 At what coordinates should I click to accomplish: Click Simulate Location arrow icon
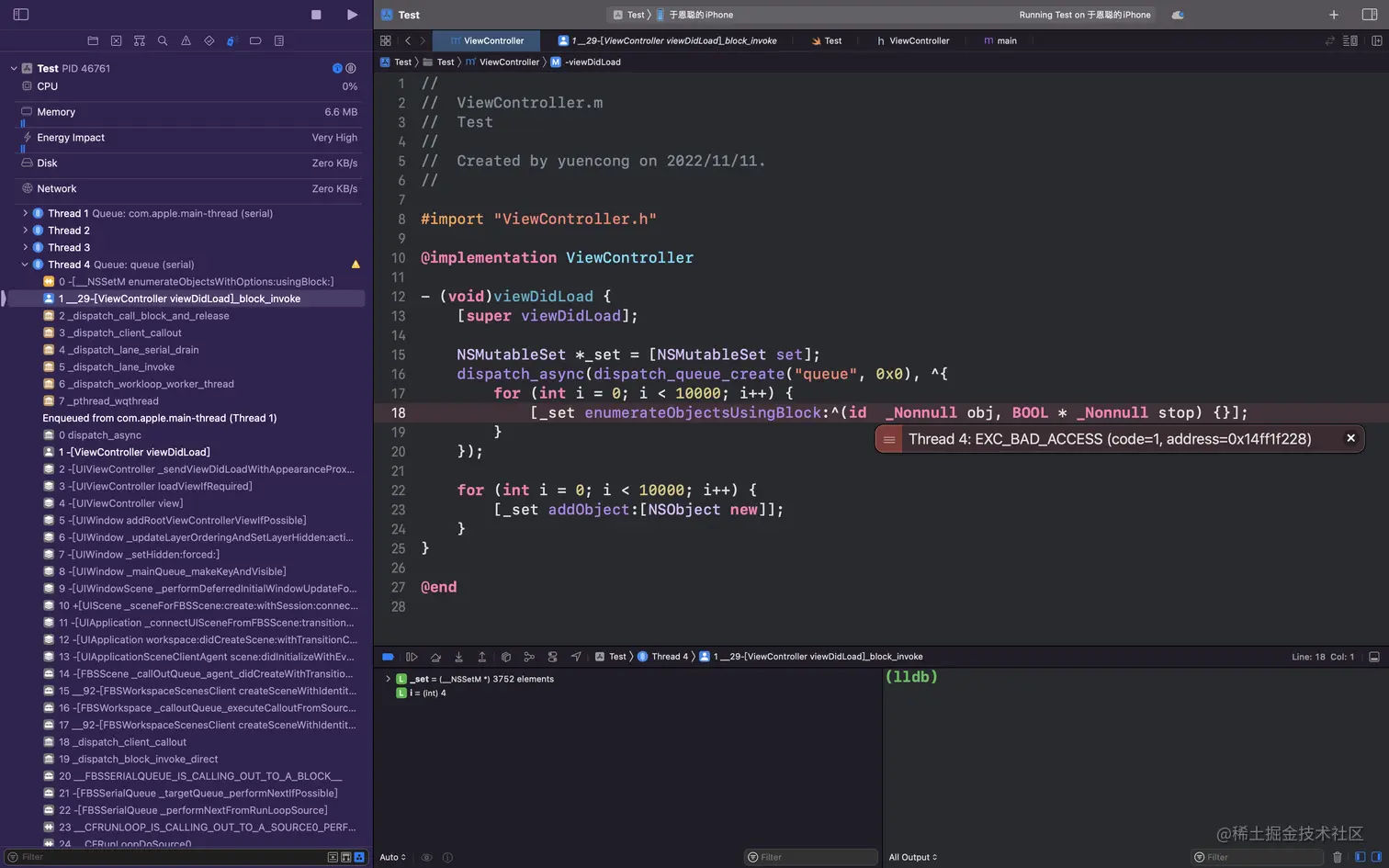(576, 657)
